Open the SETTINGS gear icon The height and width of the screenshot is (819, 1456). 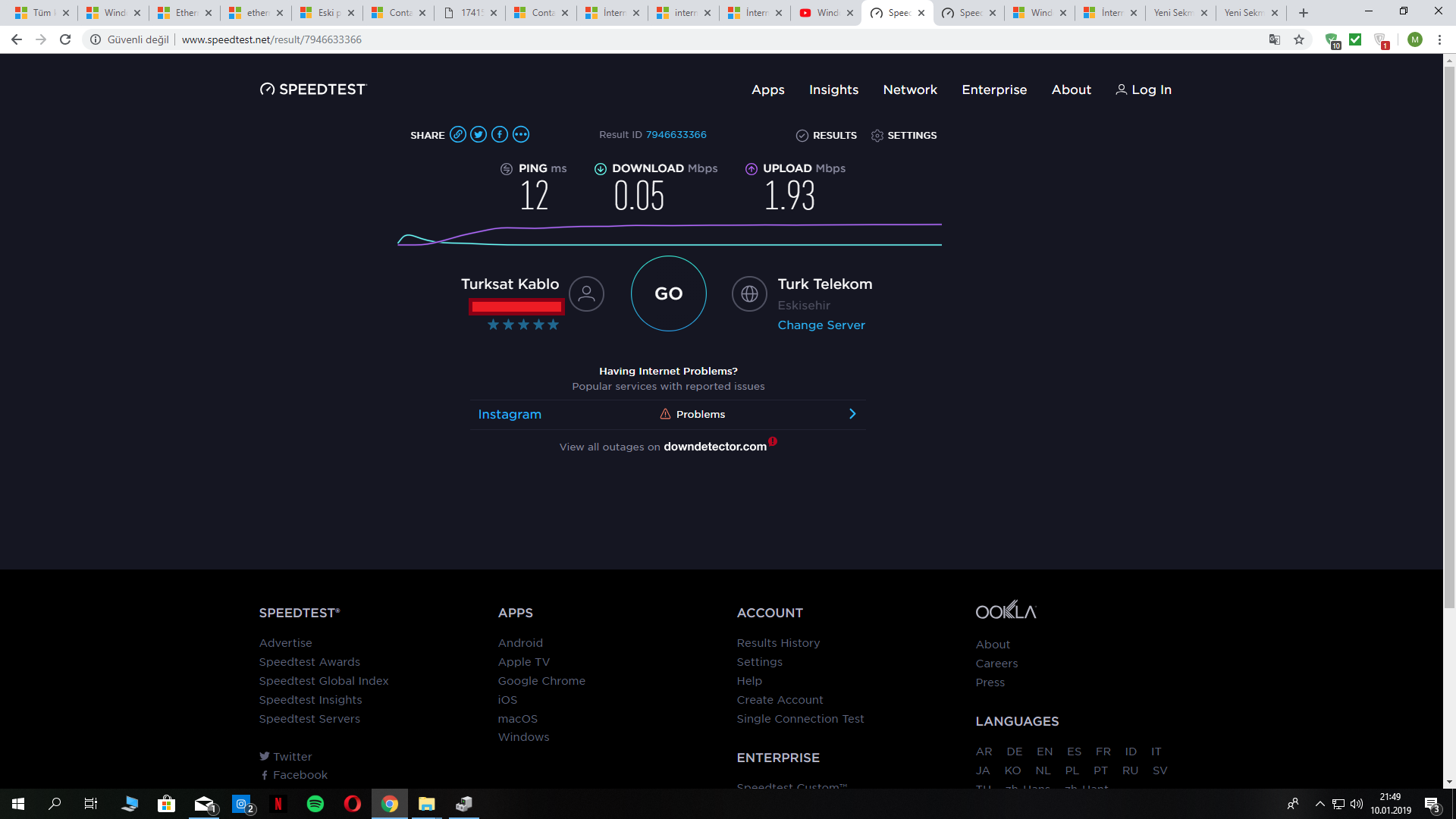click(x=877, y=136)
